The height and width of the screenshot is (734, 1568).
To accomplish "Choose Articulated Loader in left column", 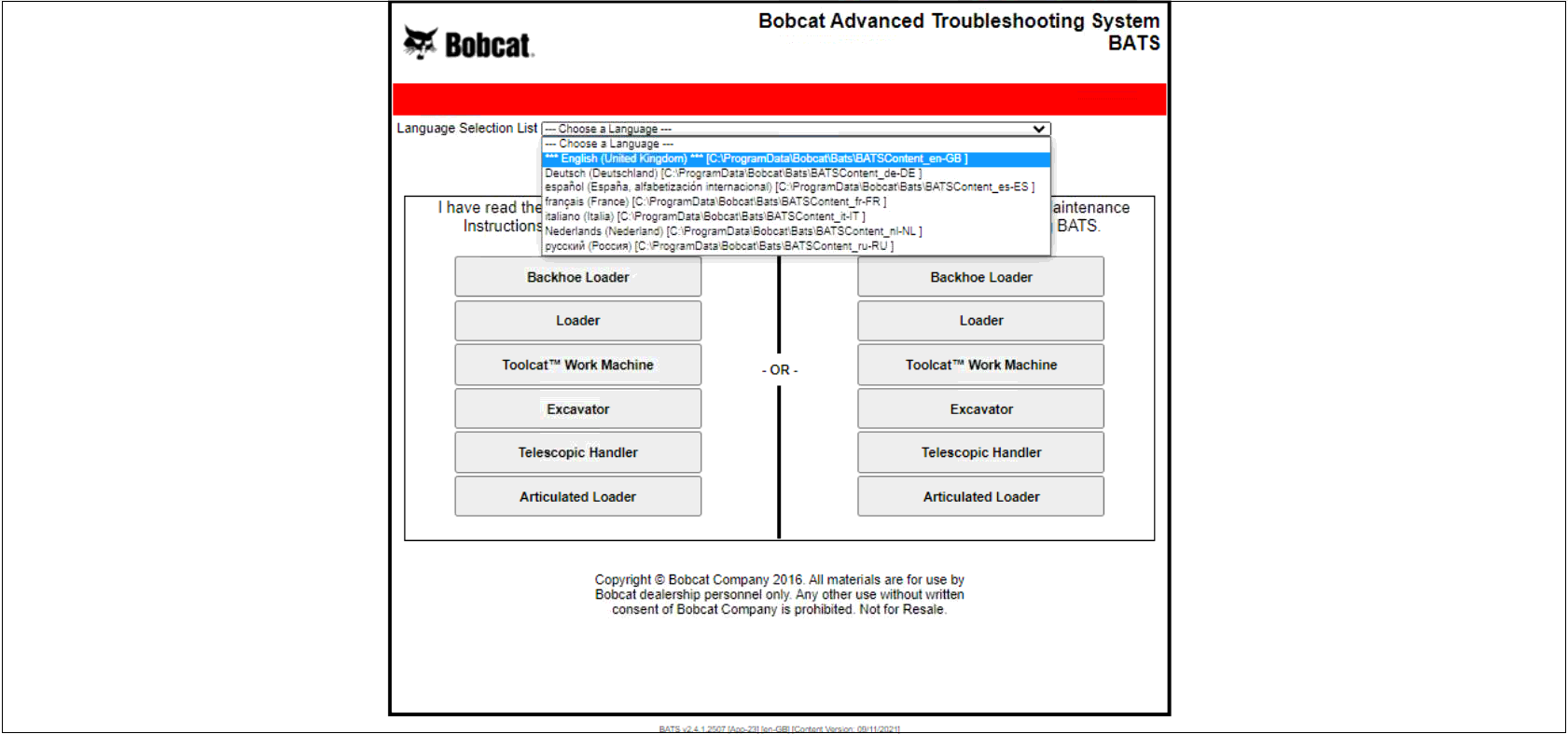I will [x=577, y=497].
